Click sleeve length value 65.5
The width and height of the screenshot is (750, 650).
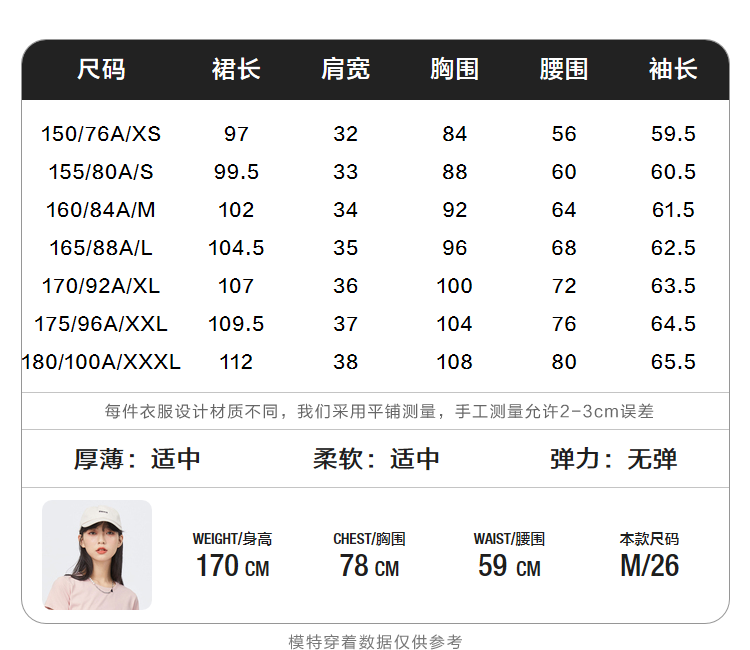pos(673,362)
